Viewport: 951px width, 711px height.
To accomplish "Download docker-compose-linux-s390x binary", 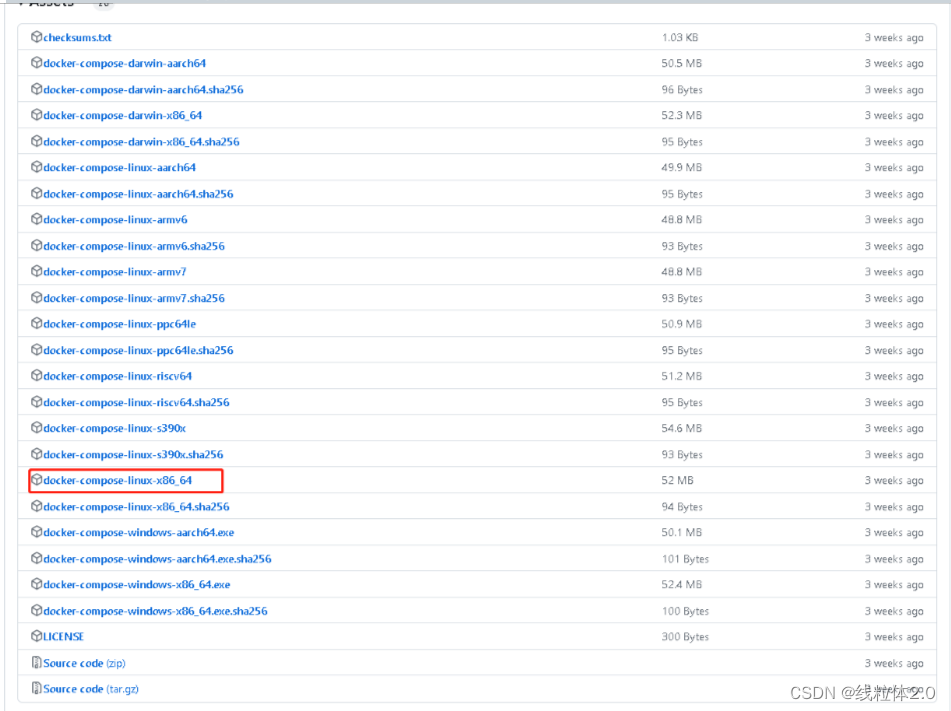I will click(115, 428).
